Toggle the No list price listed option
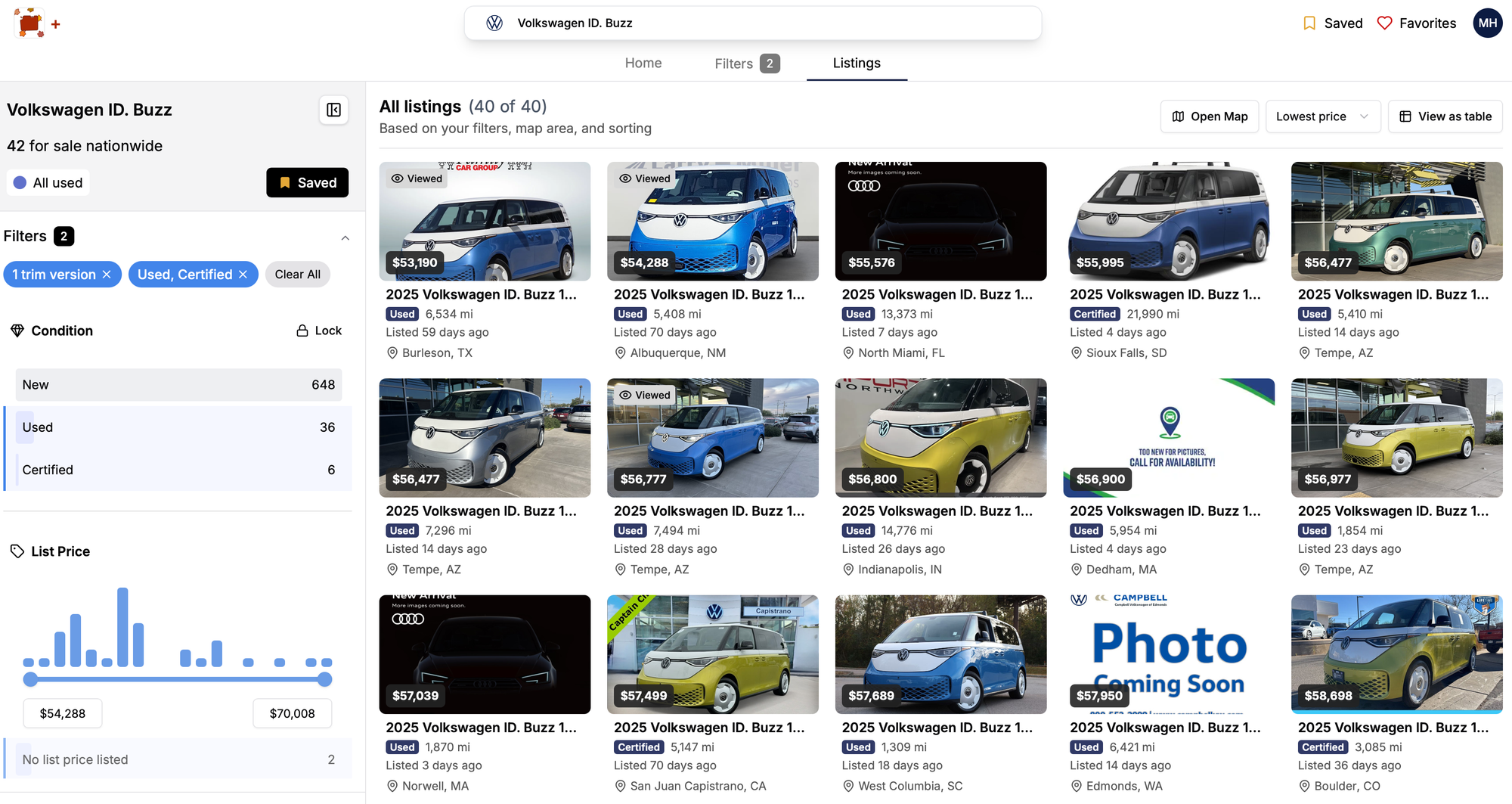The image size is (1512, 804). 178,759
